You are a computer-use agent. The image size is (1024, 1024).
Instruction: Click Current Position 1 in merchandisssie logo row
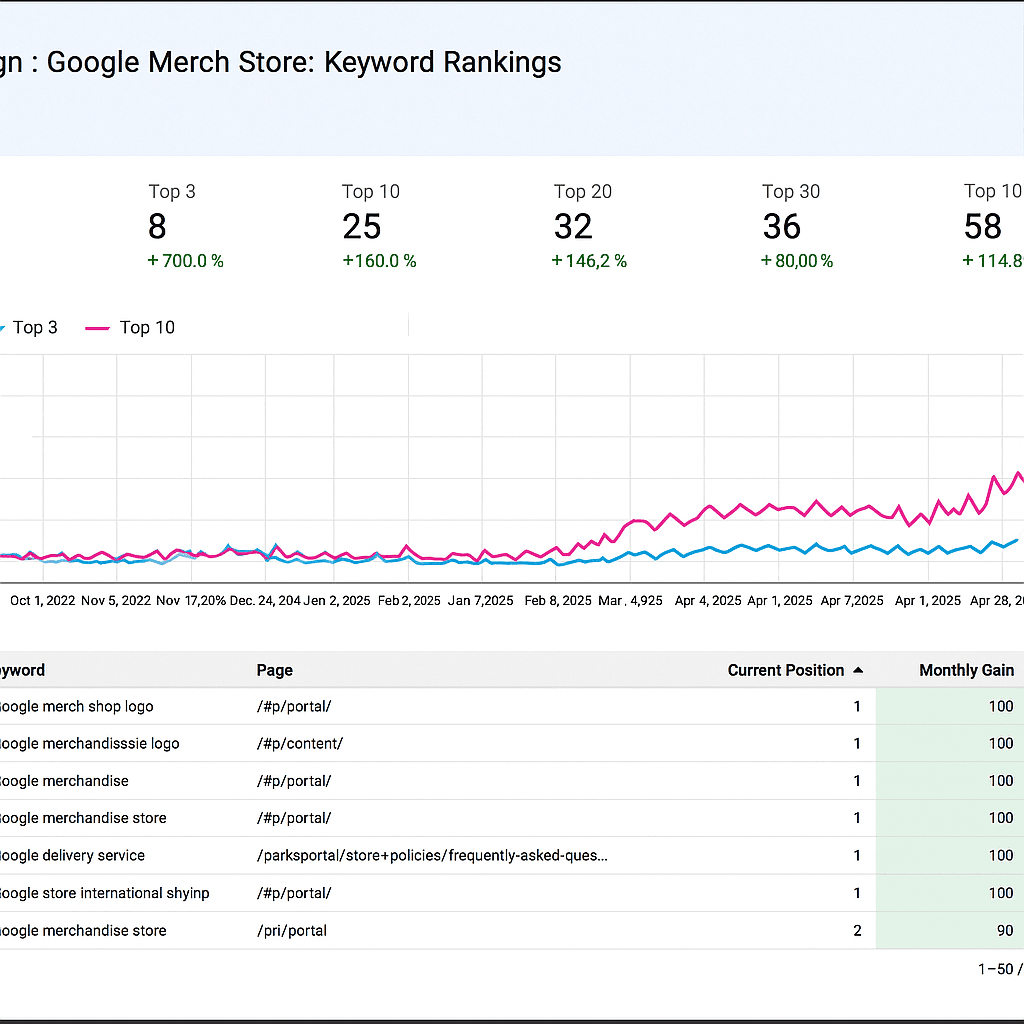coord(857,743)
